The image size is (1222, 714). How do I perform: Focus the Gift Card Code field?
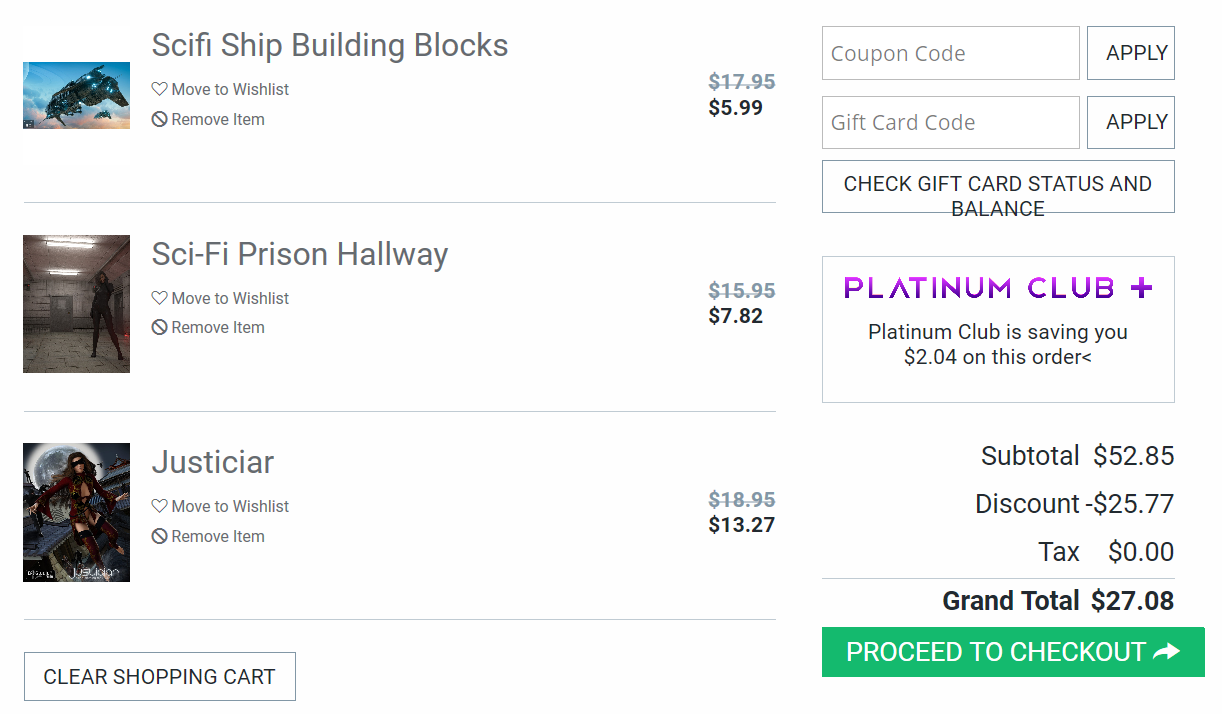[x=950, y=122]
